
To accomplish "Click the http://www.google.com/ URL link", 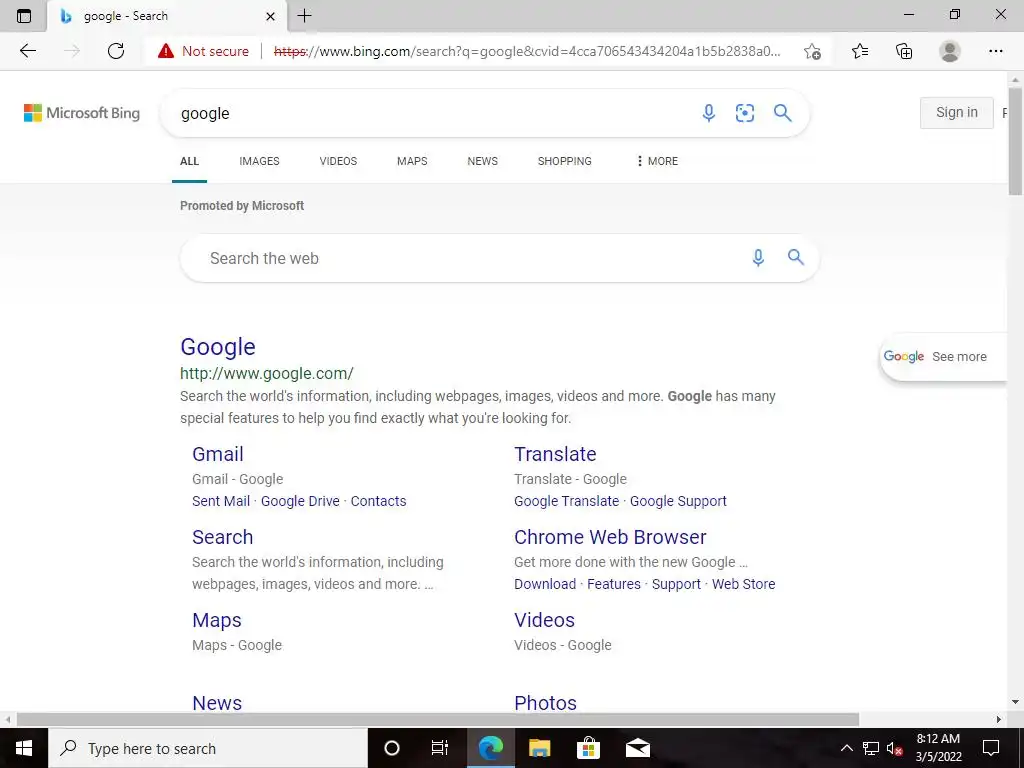I will 266,374.
